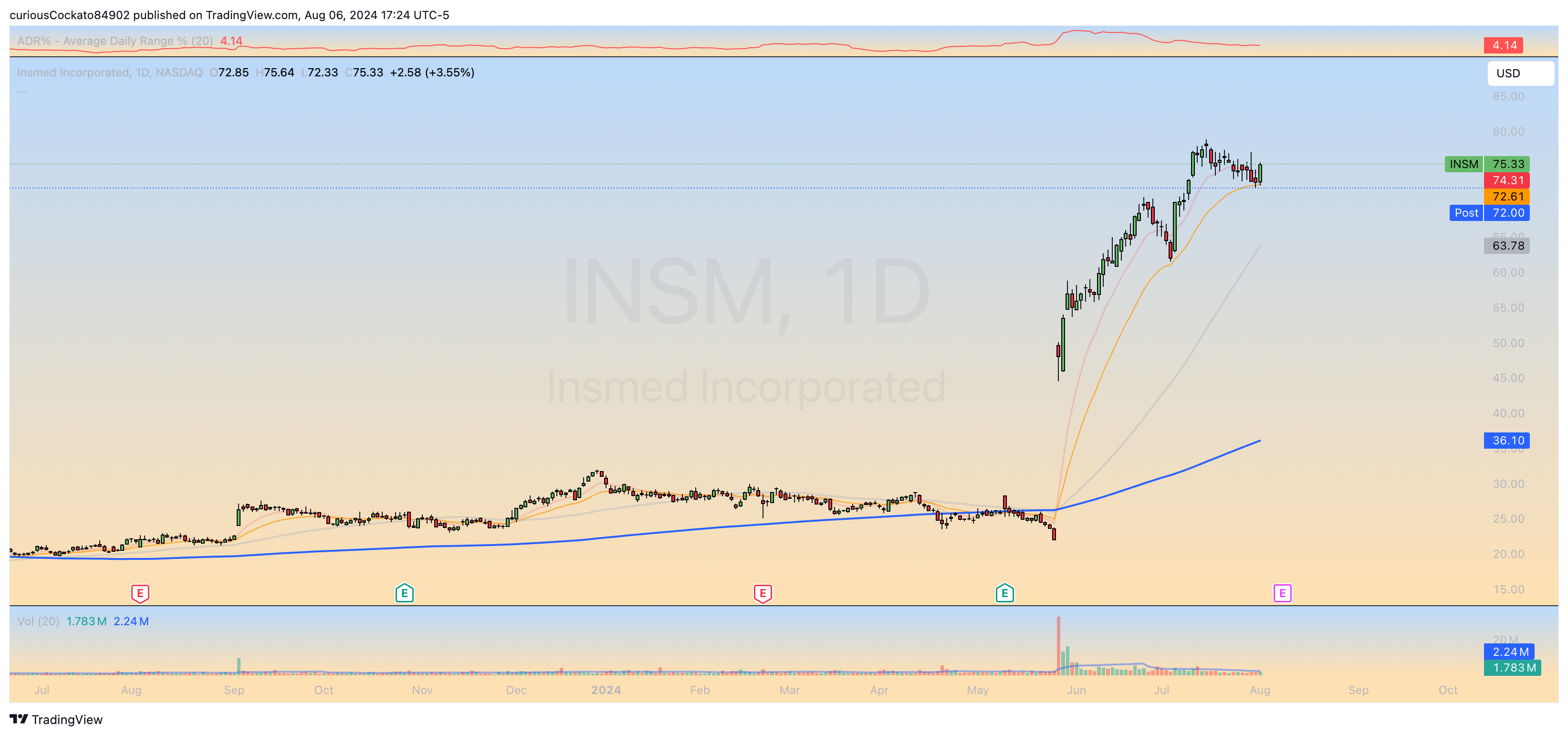
Task: Click the red earnings marker near August 2023
Action: (140, 593)
